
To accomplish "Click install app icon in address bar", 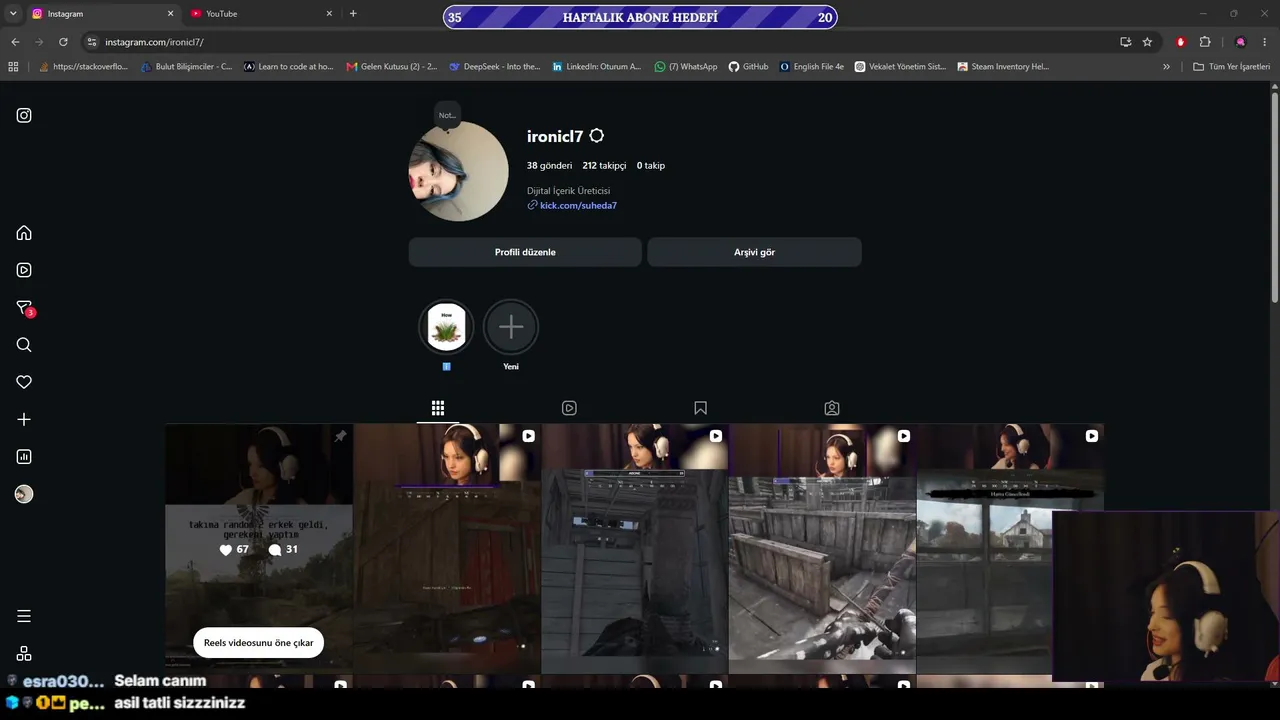I will pyautogui.click(x=1126, y=42).
